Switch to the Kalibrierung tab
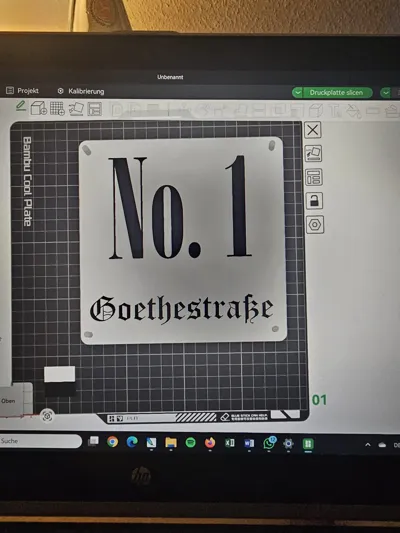 tap(81, 91)
